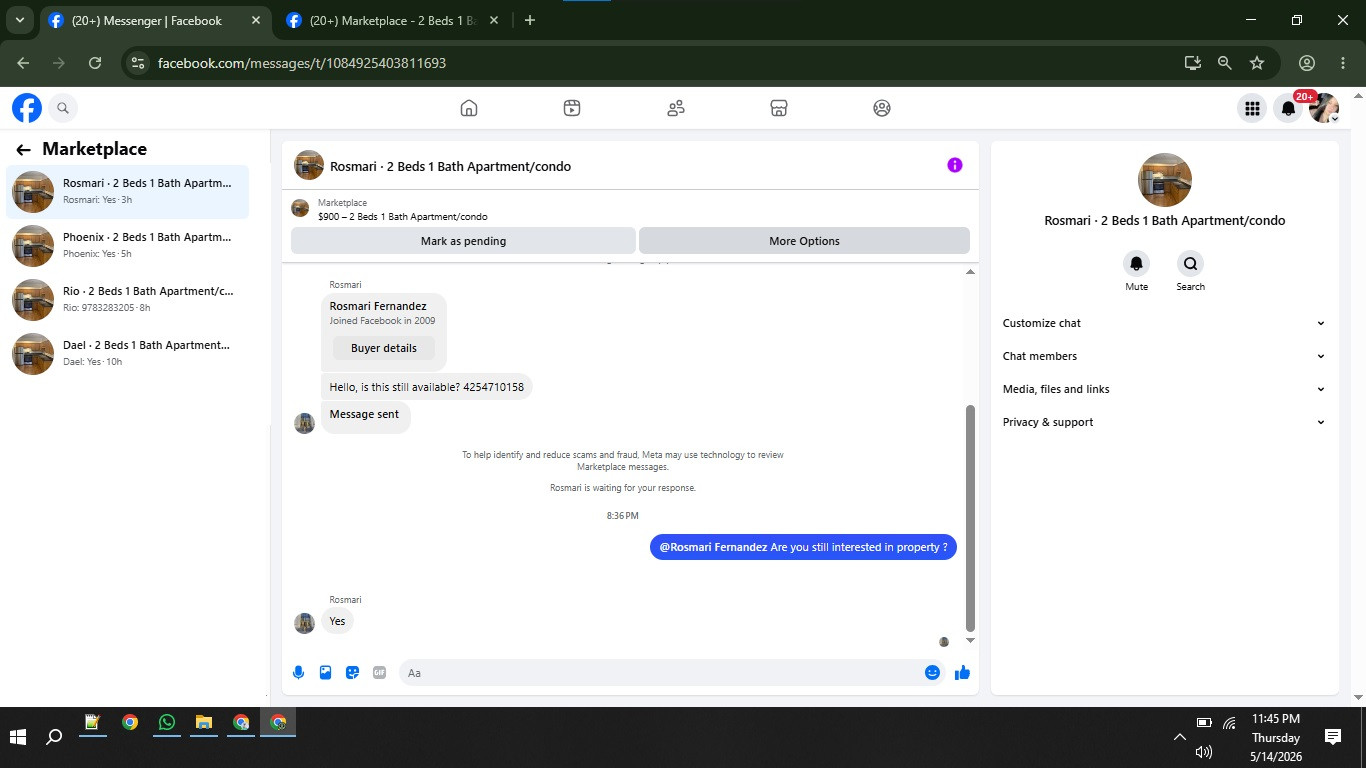Click Rosmari header title of conversation
1366x768 pixels.
coord(450,166)
